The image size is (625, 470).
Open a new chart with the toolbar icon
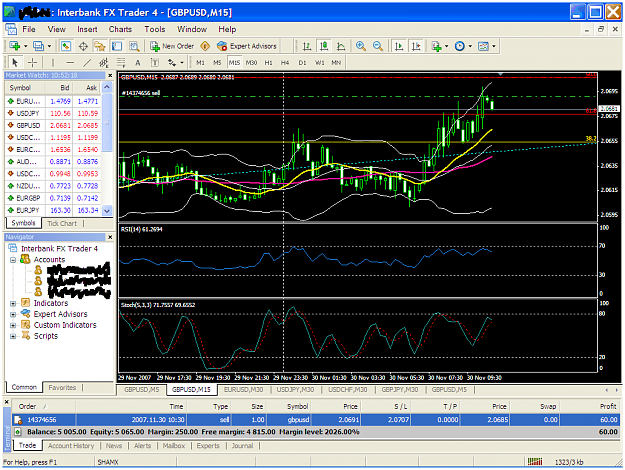15,46
